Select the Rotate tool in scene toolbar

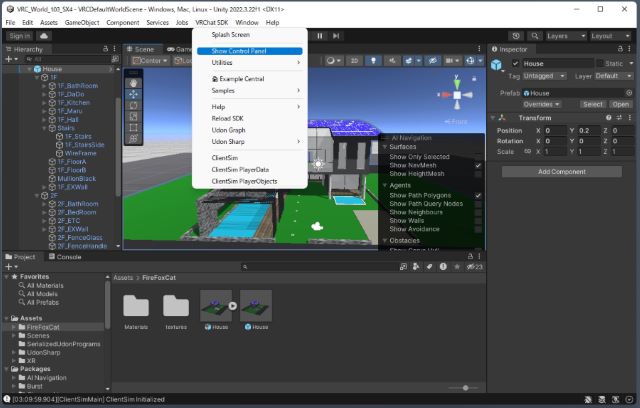point(133,105)
